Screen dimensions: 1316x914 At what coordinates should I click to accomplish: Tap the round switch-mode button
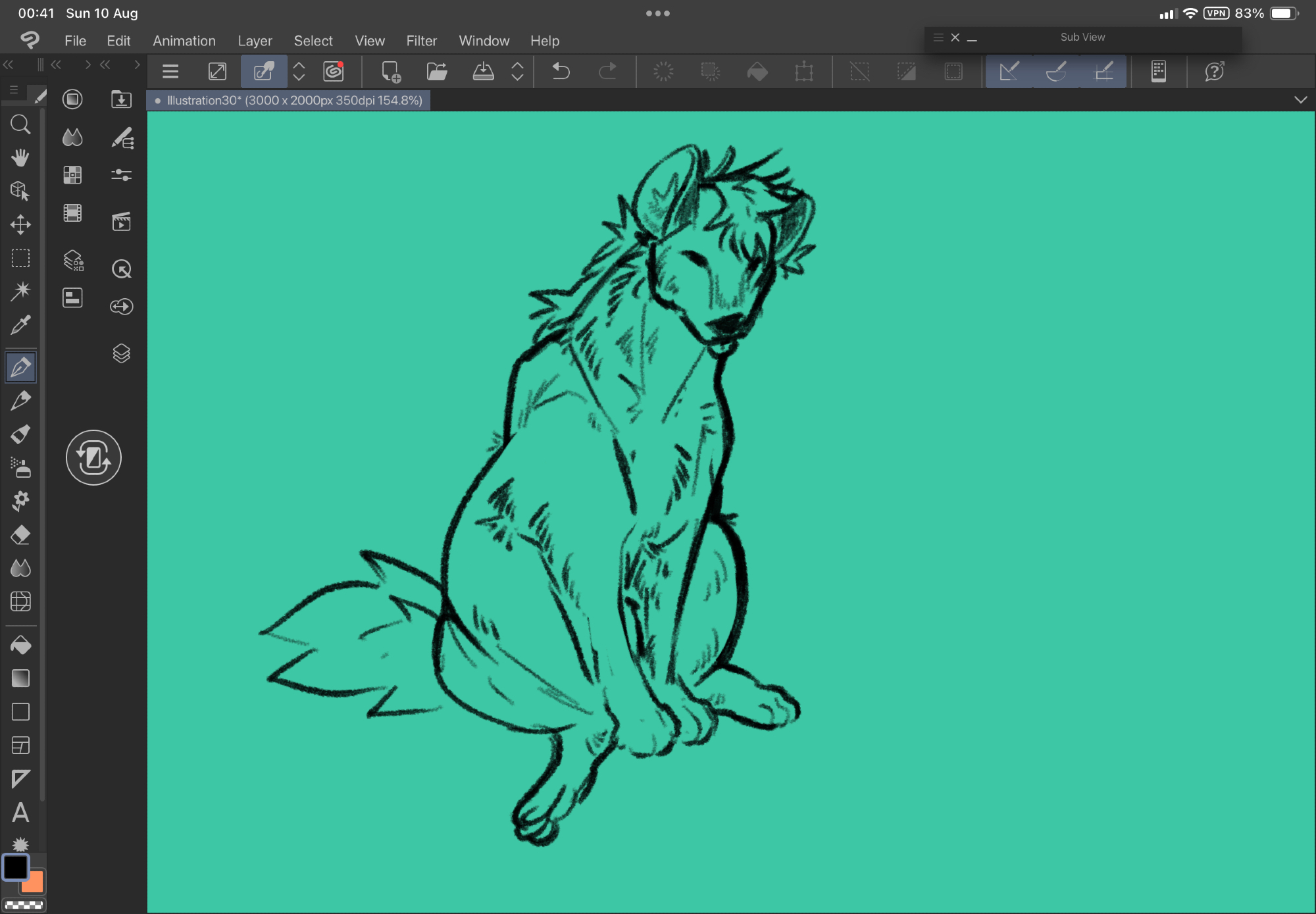click(93, 458)
